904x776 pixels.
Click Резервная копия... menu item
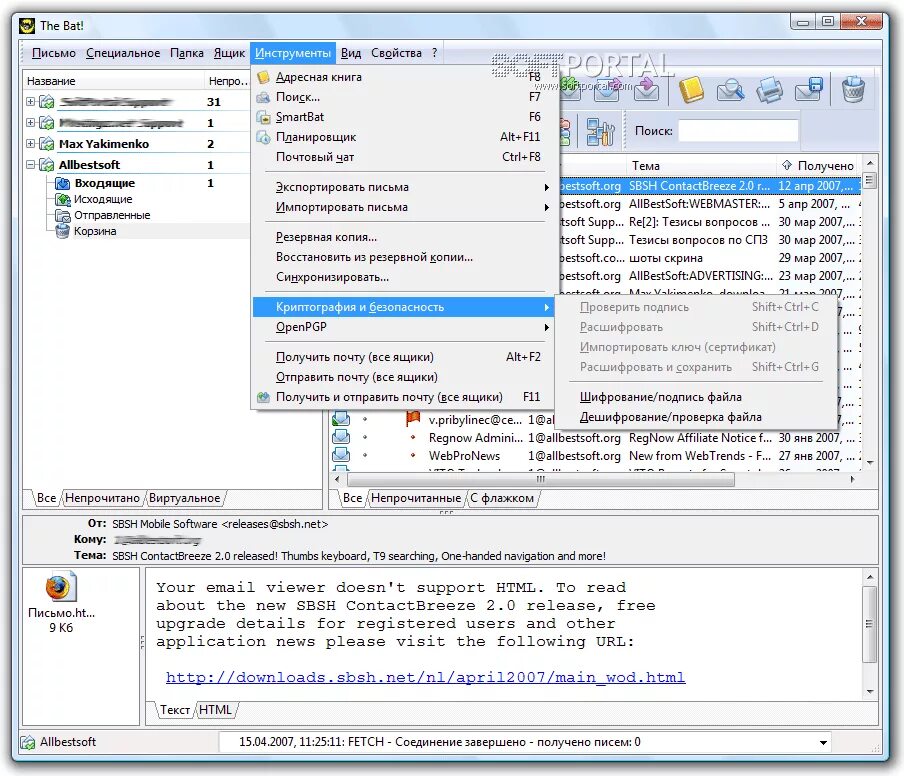(402, 237)
